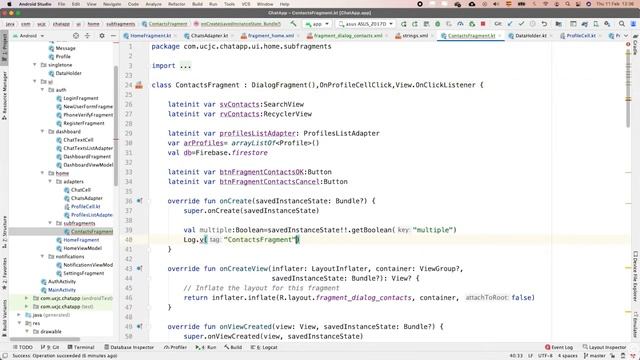Open the AVD Manager device icon
The width and height of the screenshot is (640, 360).
point(596,24)
